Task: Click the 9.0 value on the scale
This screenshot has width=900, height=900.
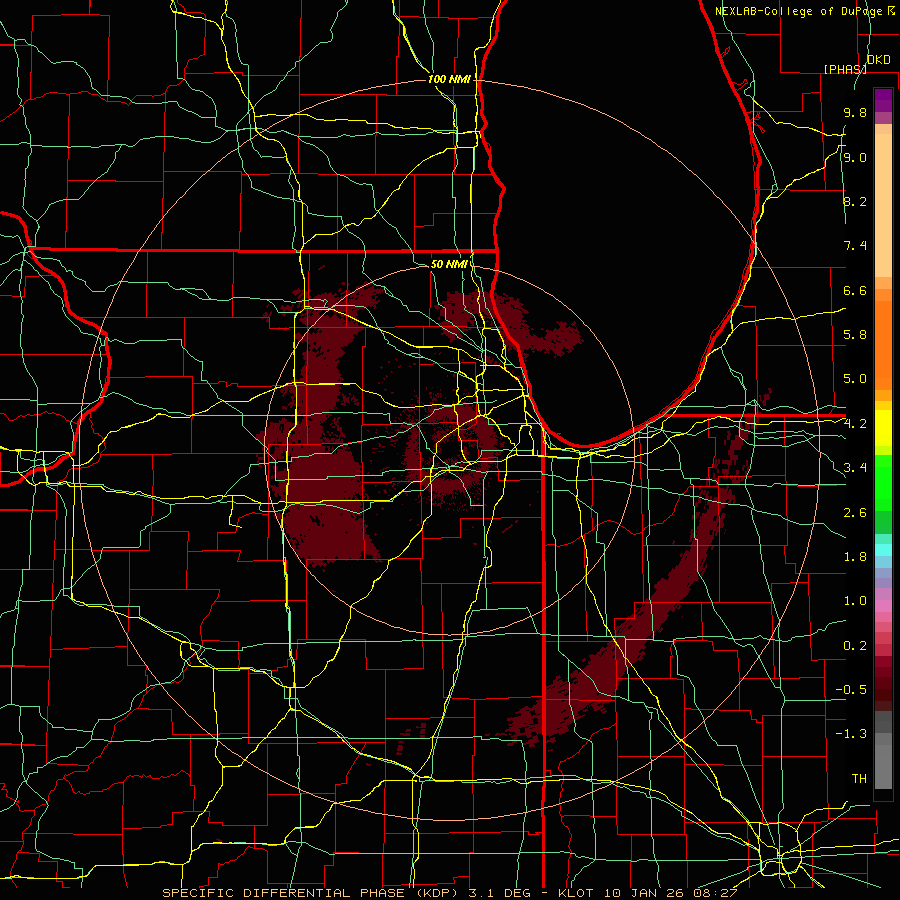Action: (855, 157)
